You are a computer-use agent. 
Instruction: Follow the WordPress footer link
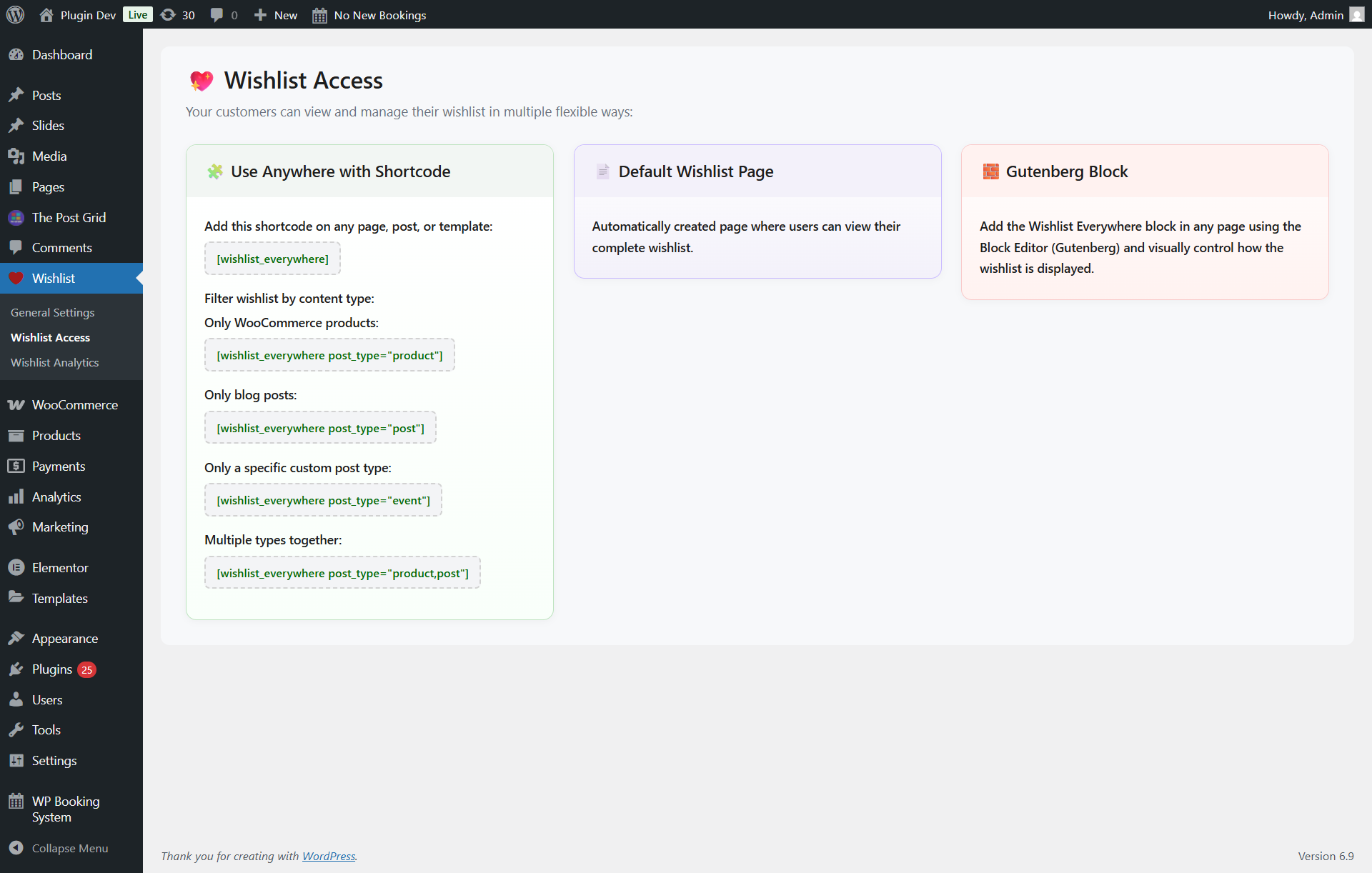329,856
